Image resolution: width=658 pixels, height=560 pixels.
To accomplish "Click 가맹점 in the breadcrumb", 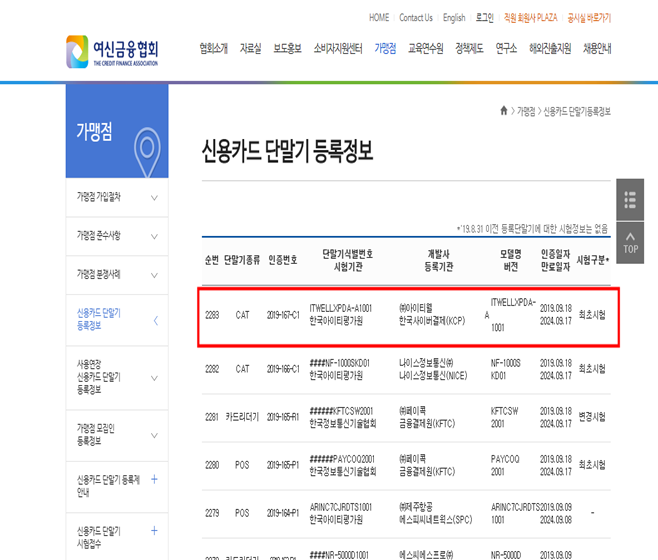I will click(x=526, y=111).
